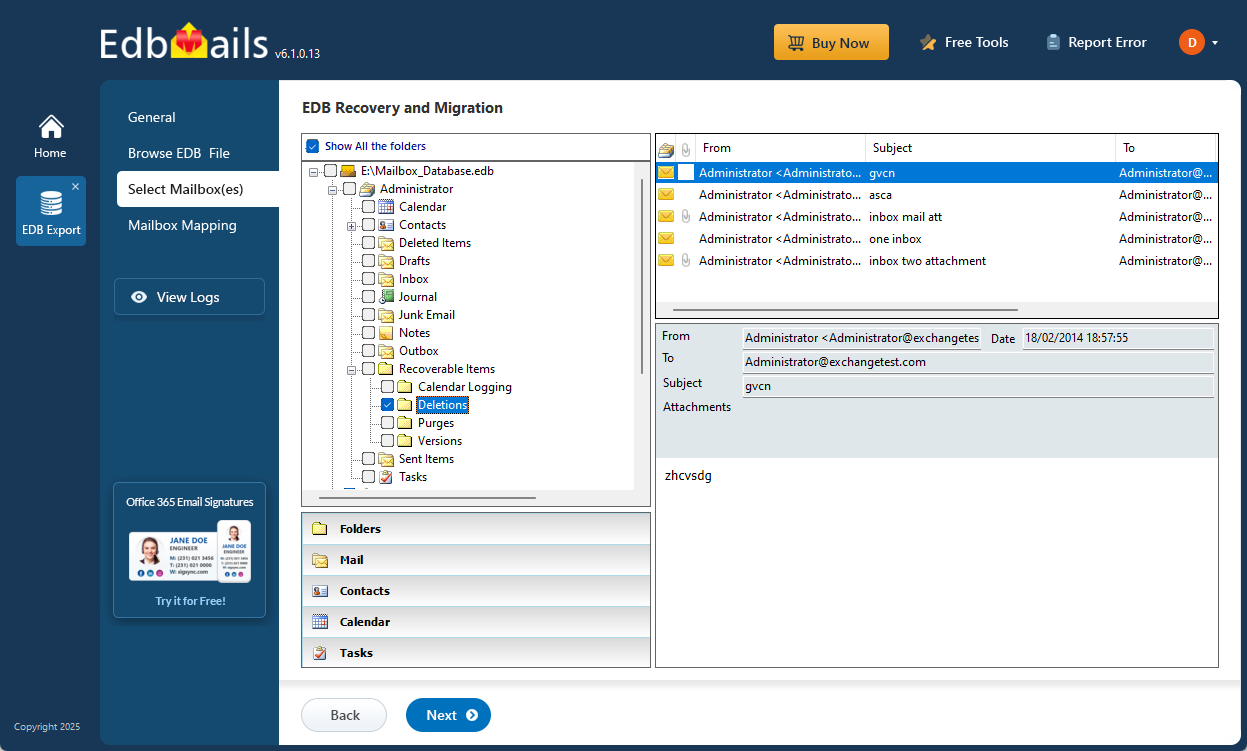
Task: Go to Browse EDB File step
Action: pos(179,153)
